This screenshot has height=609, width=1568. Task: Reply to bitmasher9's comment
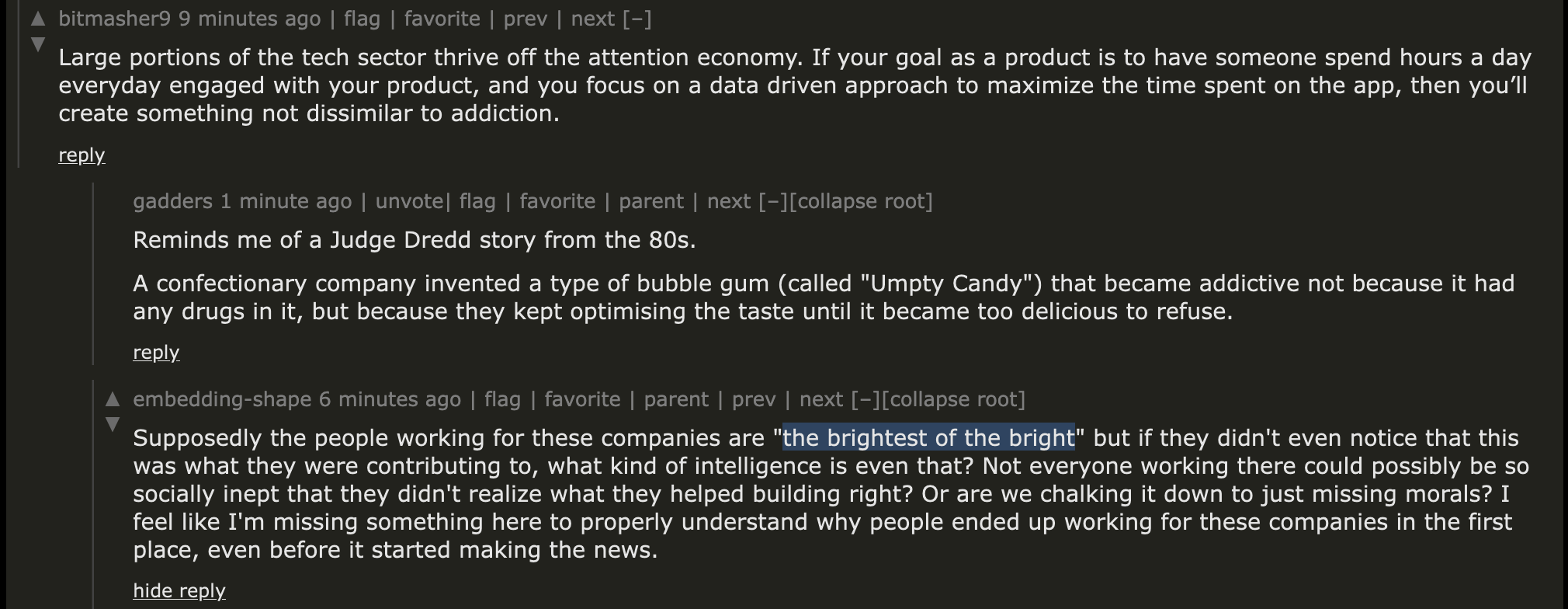[81, 155]
